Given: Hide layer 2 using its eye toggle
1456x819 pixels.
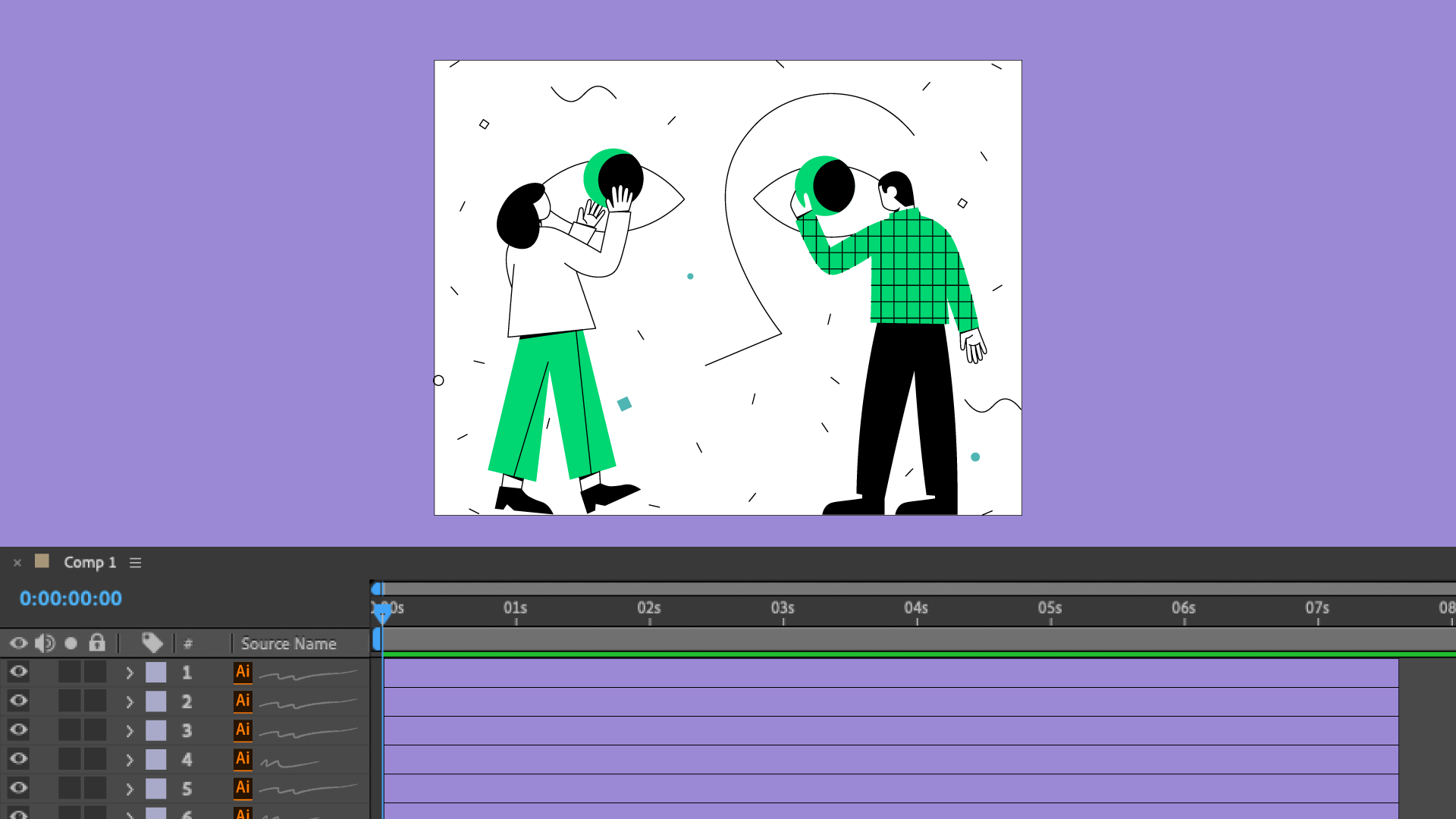Looking at the screenshot, I should point(18,701).
